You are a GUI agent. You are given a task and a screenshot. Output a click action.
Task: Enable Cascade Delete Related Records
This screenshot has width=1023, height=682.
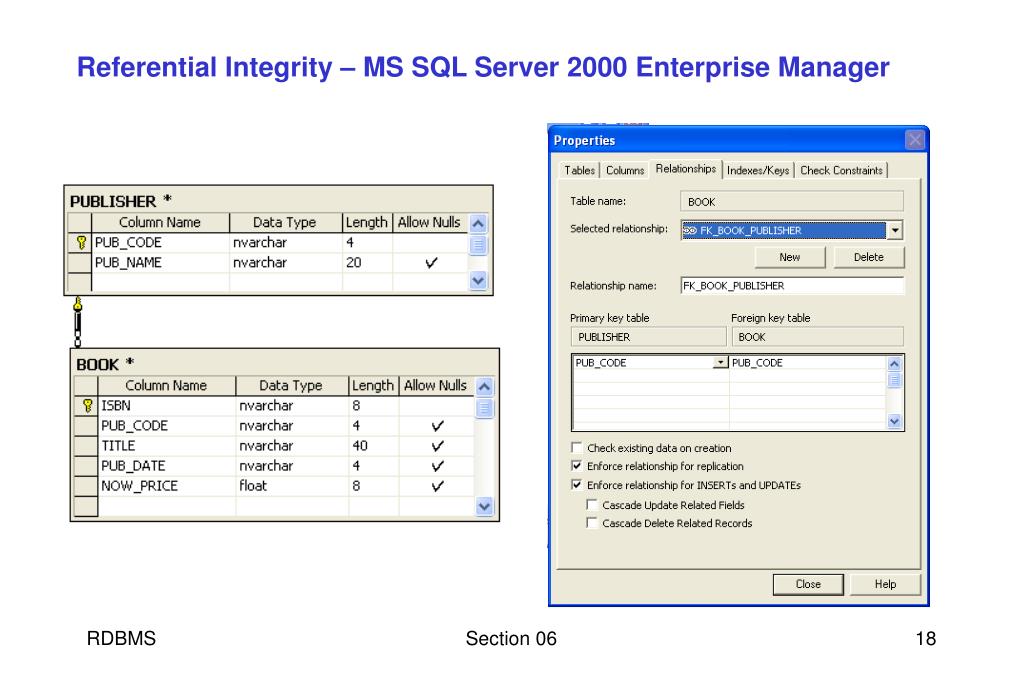(591, 523)
